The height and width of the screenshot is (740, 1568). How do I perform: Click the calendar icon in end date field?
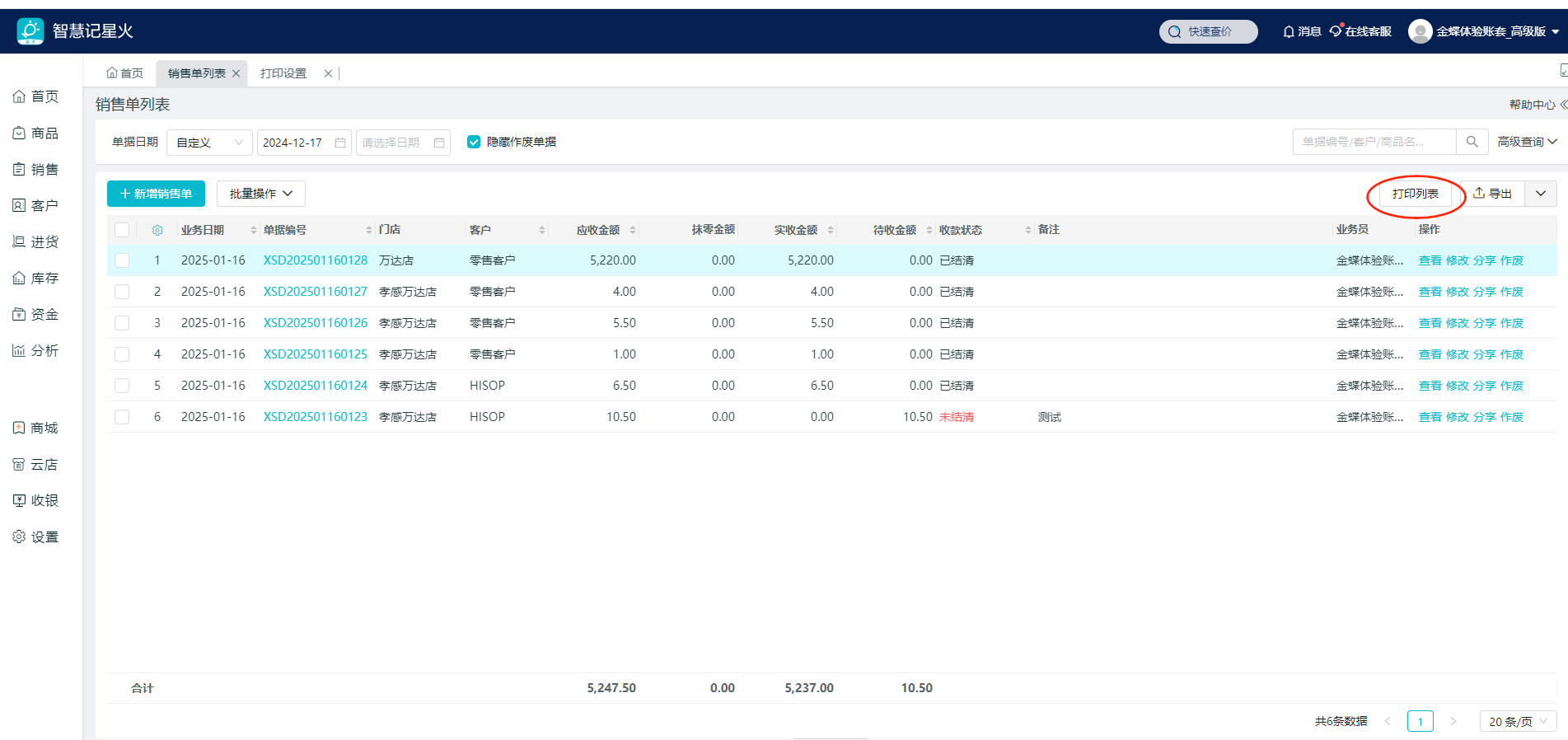[439, 143]
